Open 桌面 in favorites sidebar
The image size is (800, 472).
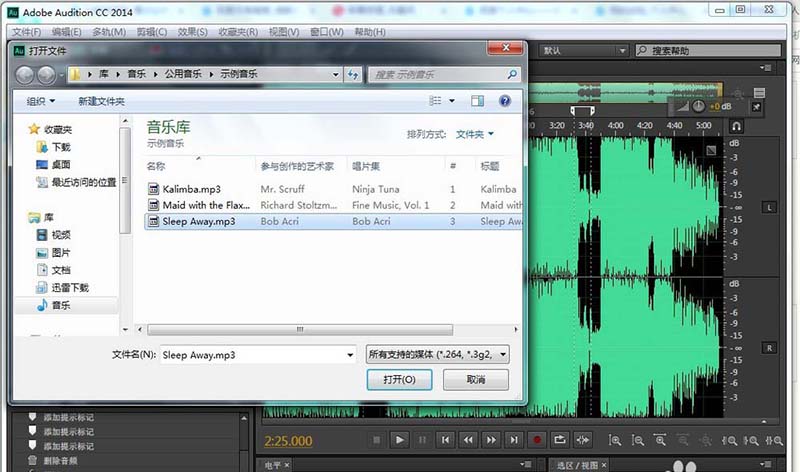53,164
